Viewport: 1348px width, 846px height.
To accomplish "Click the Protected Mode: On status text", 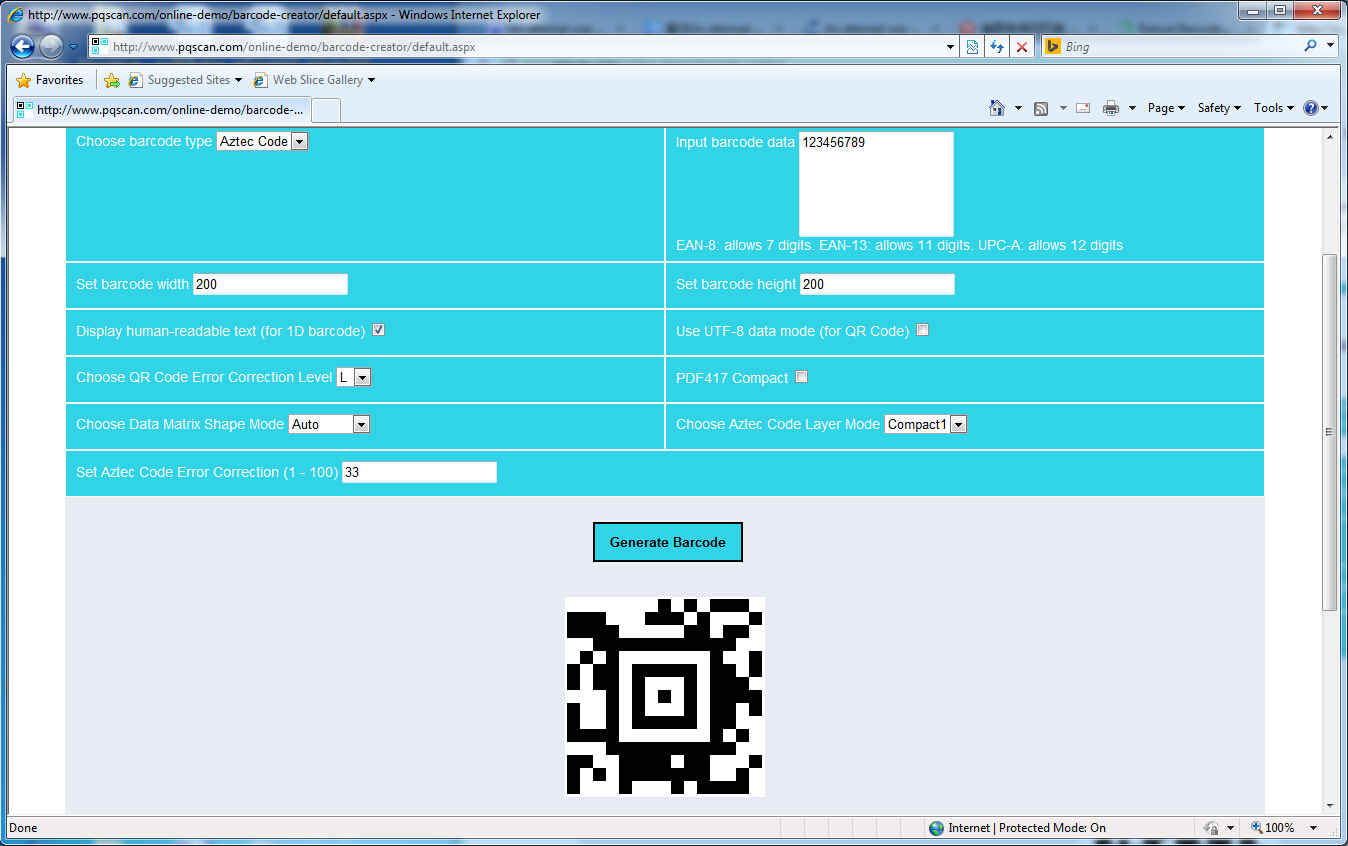I will [x=1052, y=828].
